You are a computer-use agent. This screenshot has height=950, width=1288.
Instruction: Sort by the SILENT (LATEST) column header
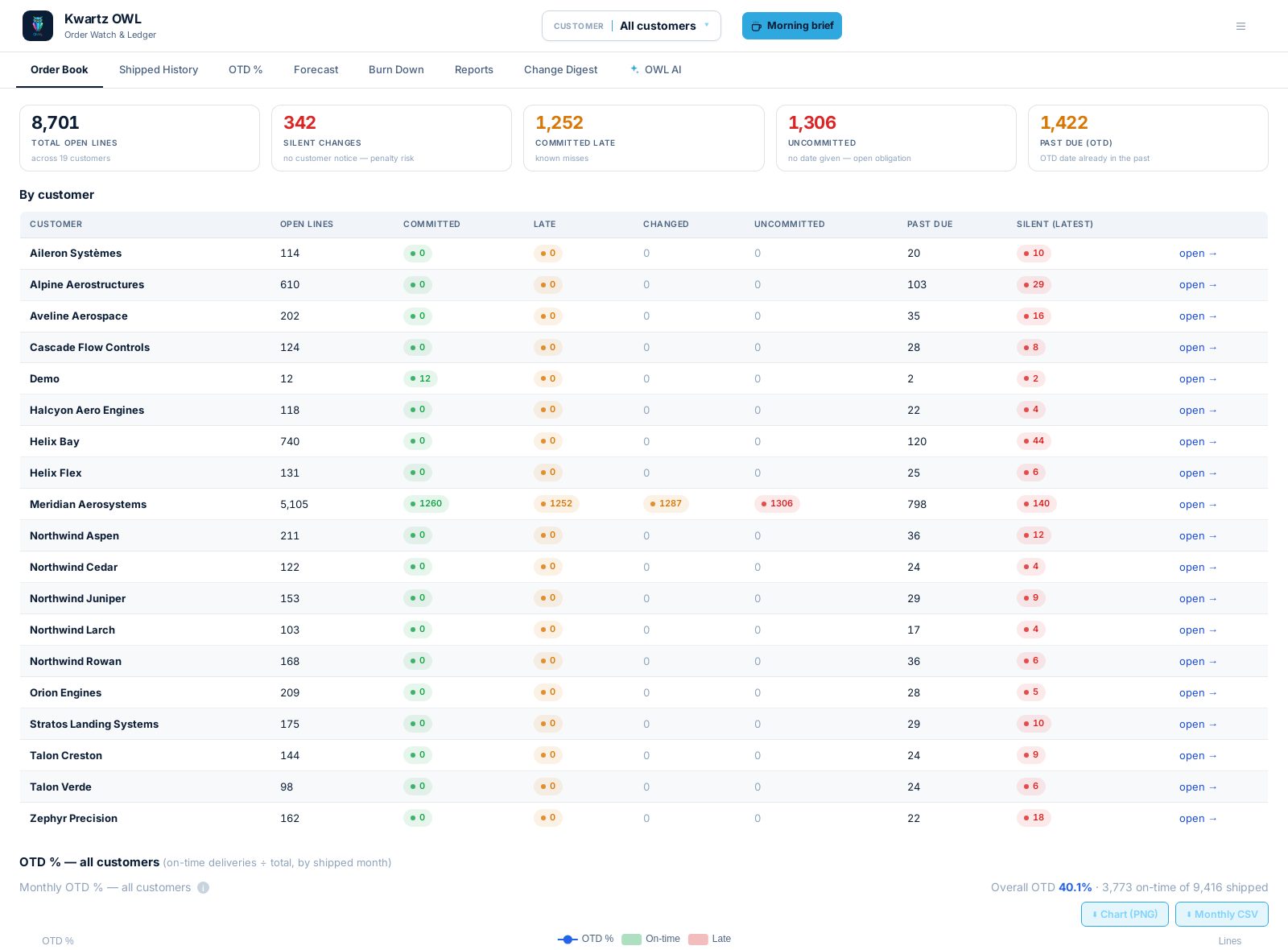pos(1055,224)
